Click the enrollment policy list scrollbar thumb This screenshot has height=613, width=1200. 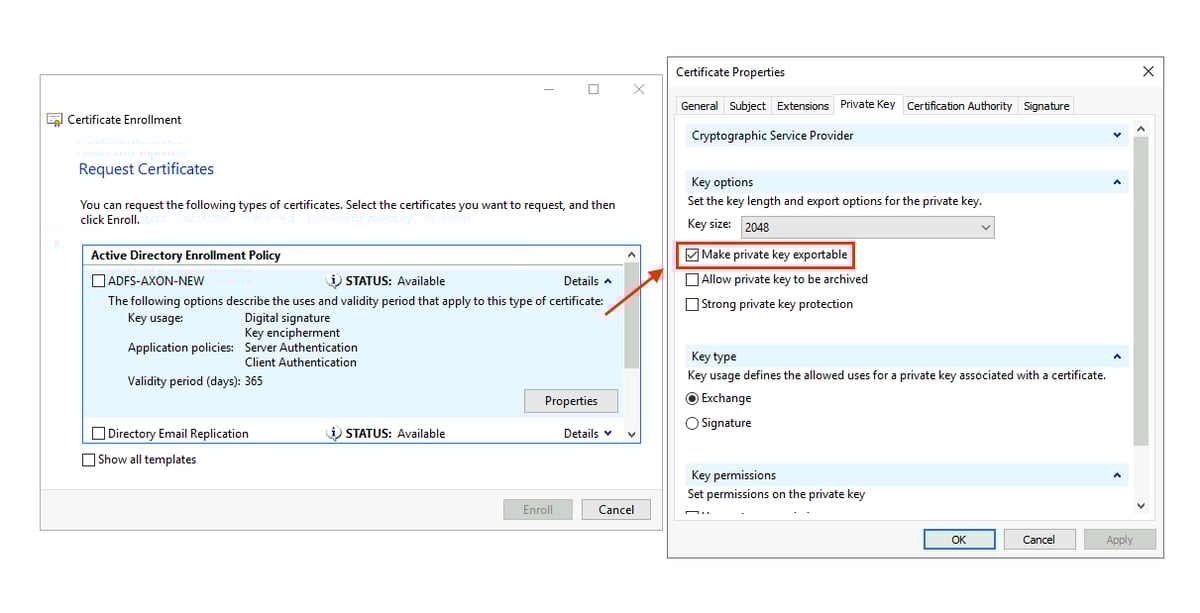[631, 318]
